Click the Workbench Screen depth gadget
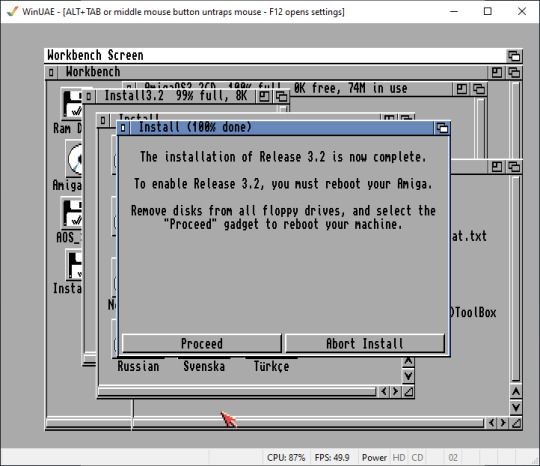The height and width of the screenshot is (466, 540). [514, 55]
